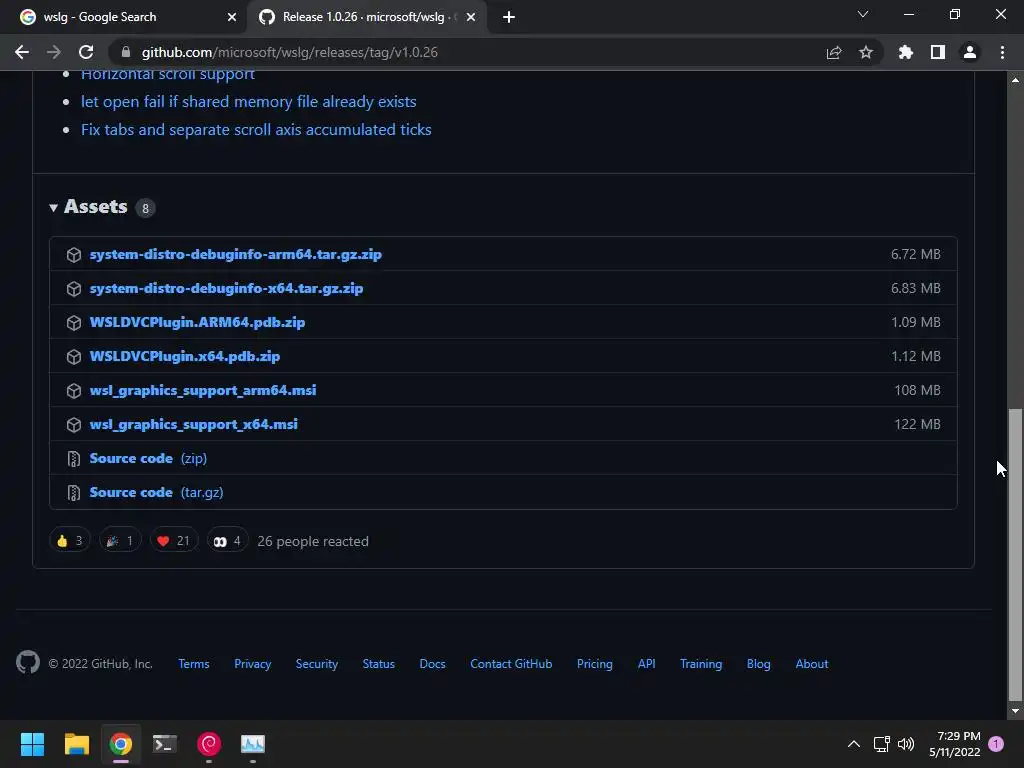Open the Training footer link
1024x768 pixels.
(x=701, y=664)
